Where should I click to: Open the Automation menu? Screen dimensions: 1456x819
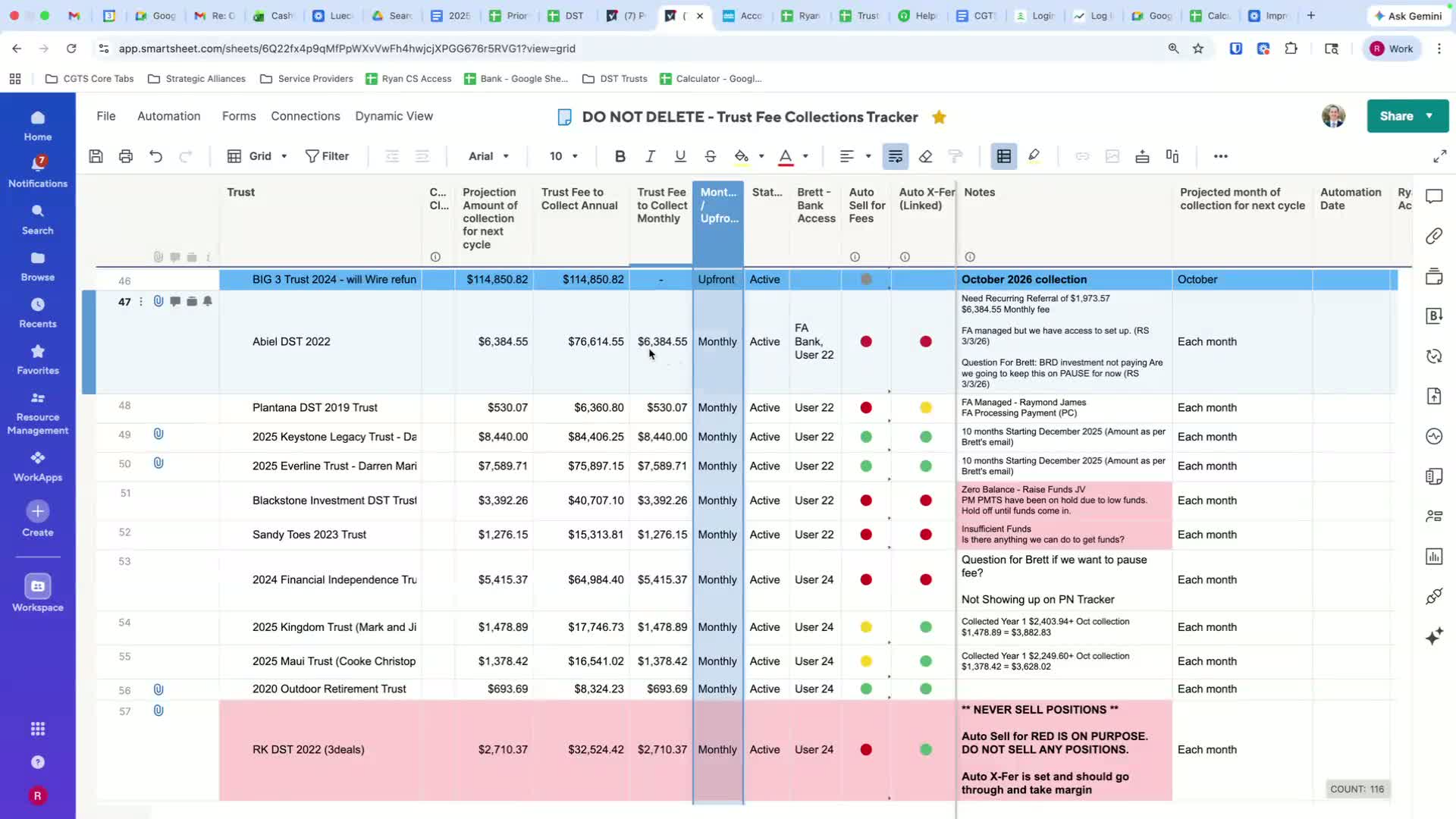point(168,116)
